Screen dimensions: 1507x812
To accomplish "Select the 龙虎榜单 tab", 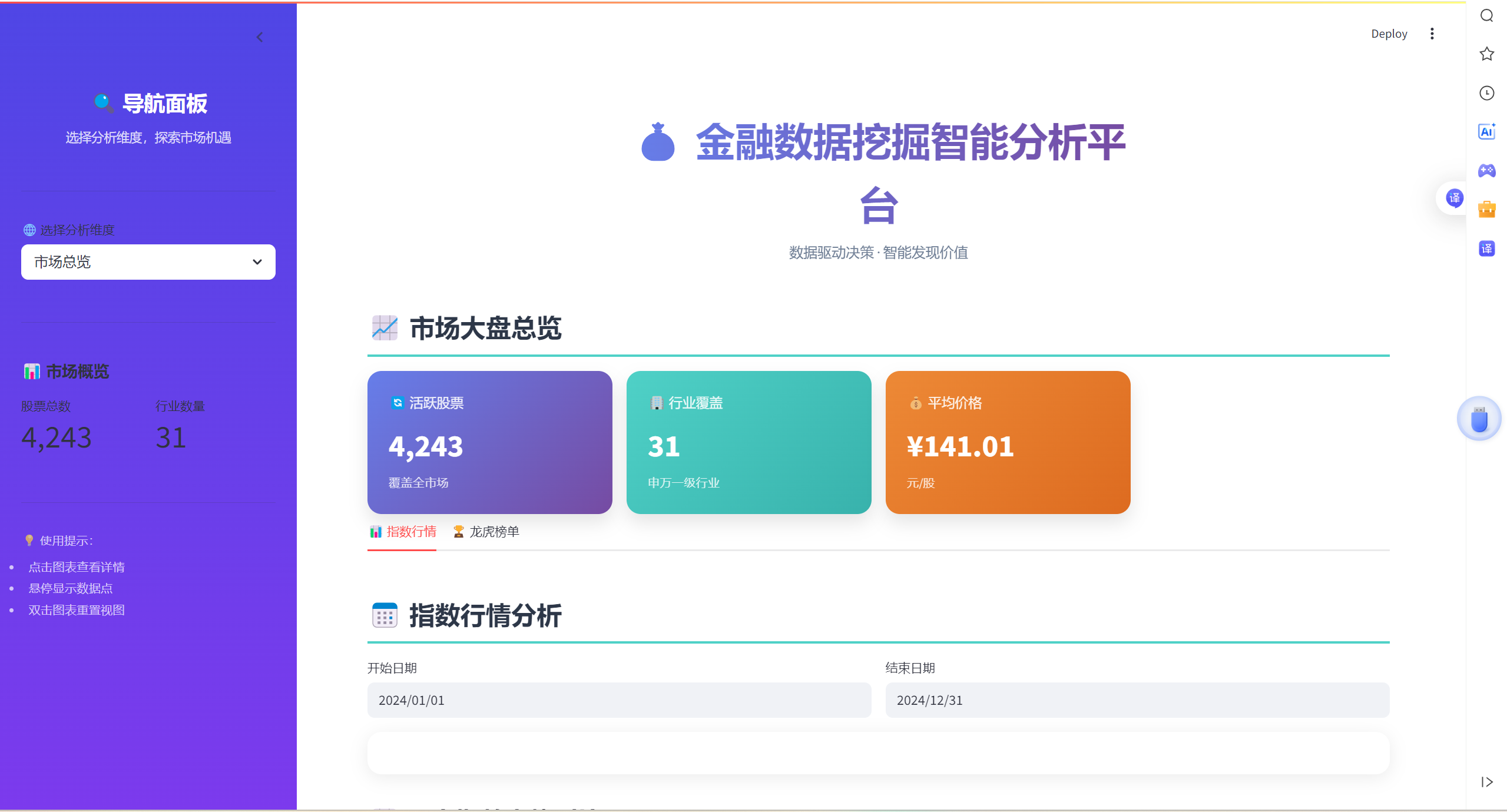I will point(486,531).
